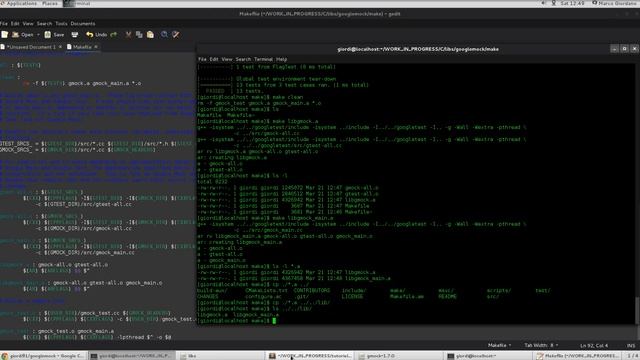The width and height of the screenshot is (640, 360).
Task: Maximize the terminal window
Action: click(x=624, y=49)
